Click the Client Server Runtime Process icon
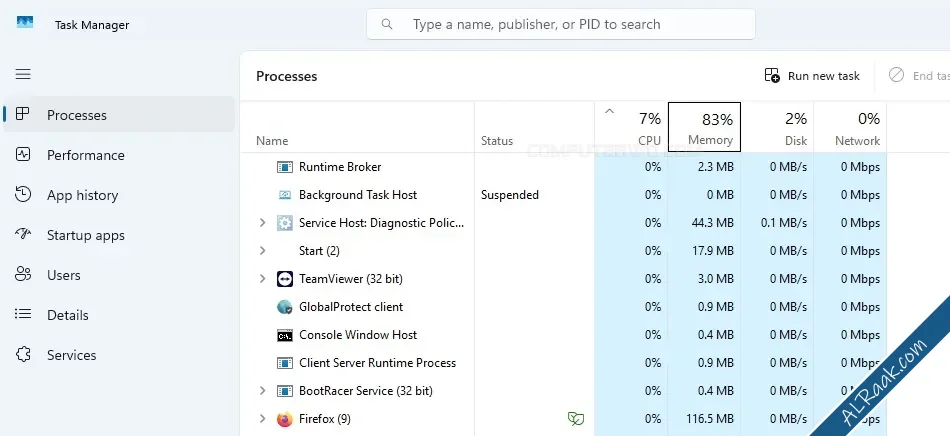This screenshot has height=436, width=950. pos(285,363)
